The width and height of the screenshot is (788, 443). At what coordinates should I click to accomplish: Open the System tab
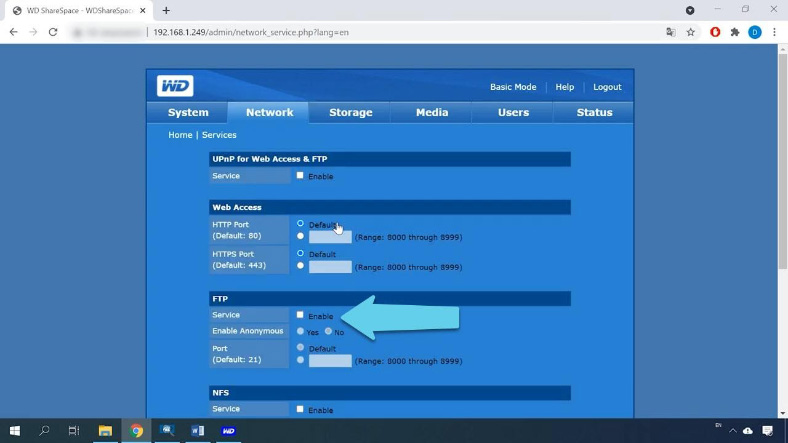pyautogui.click(x=188, y=113)
